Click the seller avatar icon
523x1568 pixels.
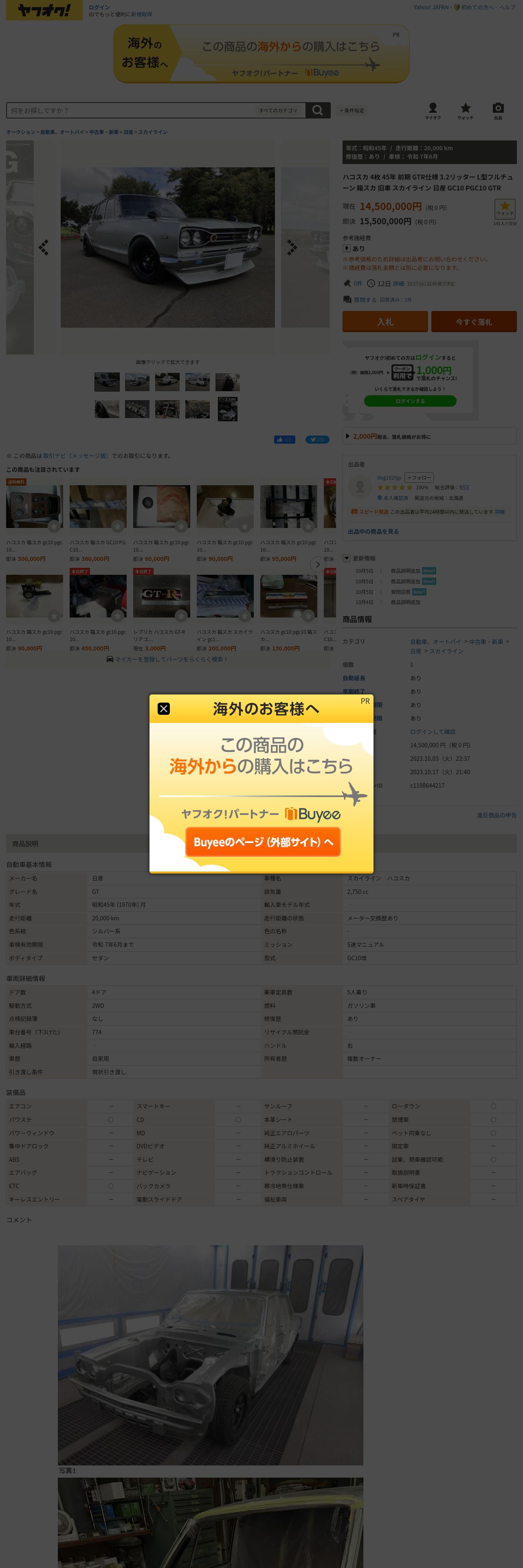tap(360, 486)
